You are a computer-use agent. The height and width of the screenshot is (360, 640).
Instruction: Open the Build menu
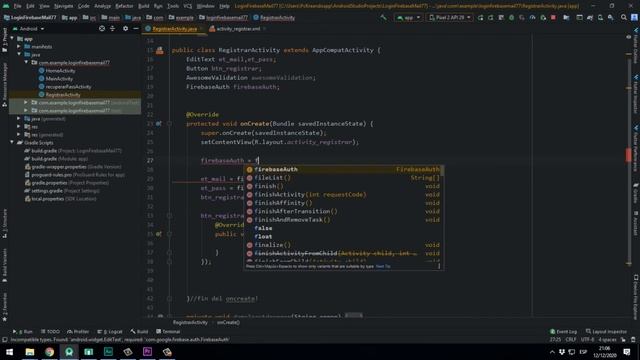tap(144, 6)
